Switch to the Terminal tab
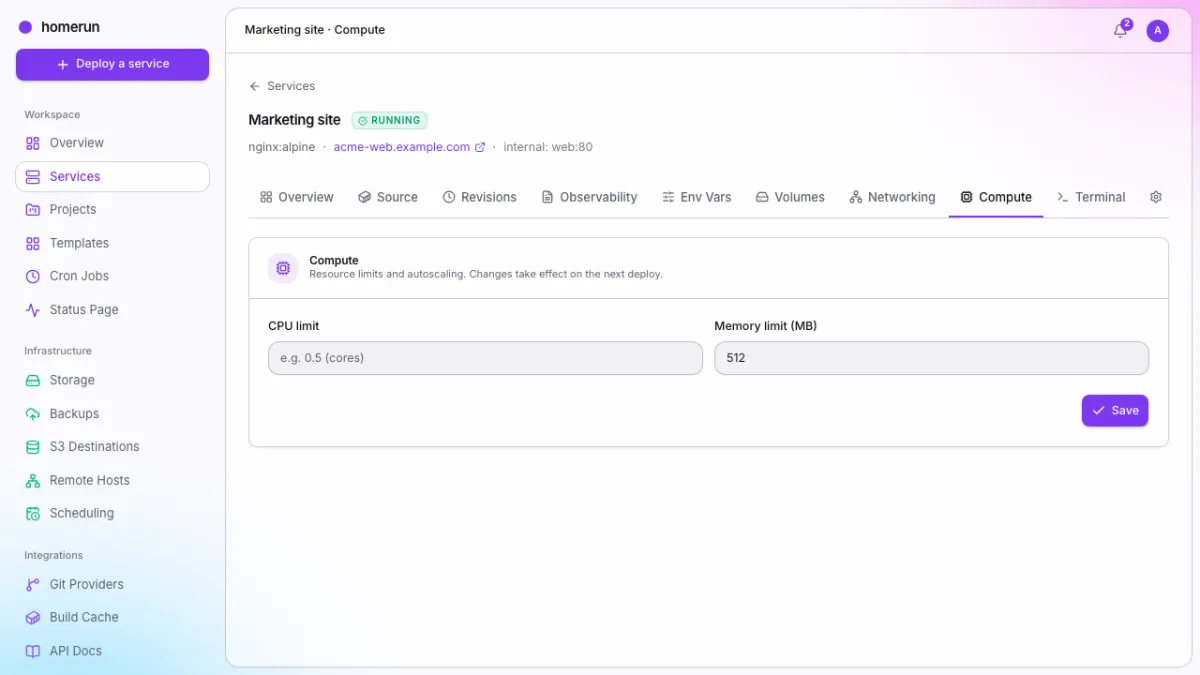 [x=1091, y=197]
